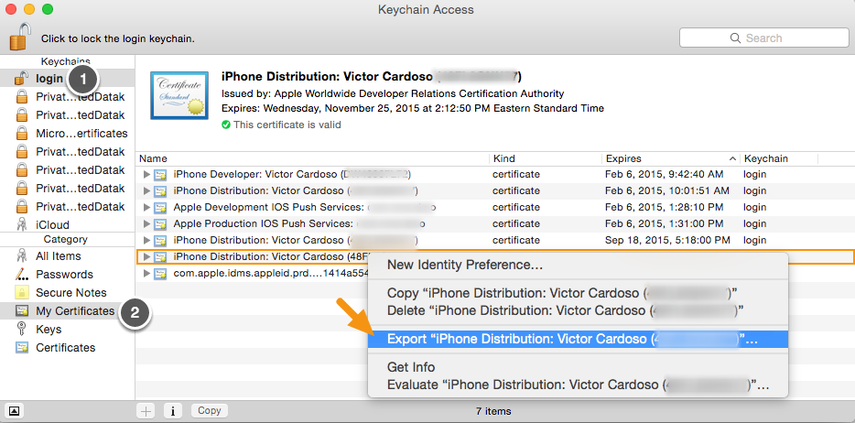
Task: Open the Secure Notes category
Action: coord(70,292)
